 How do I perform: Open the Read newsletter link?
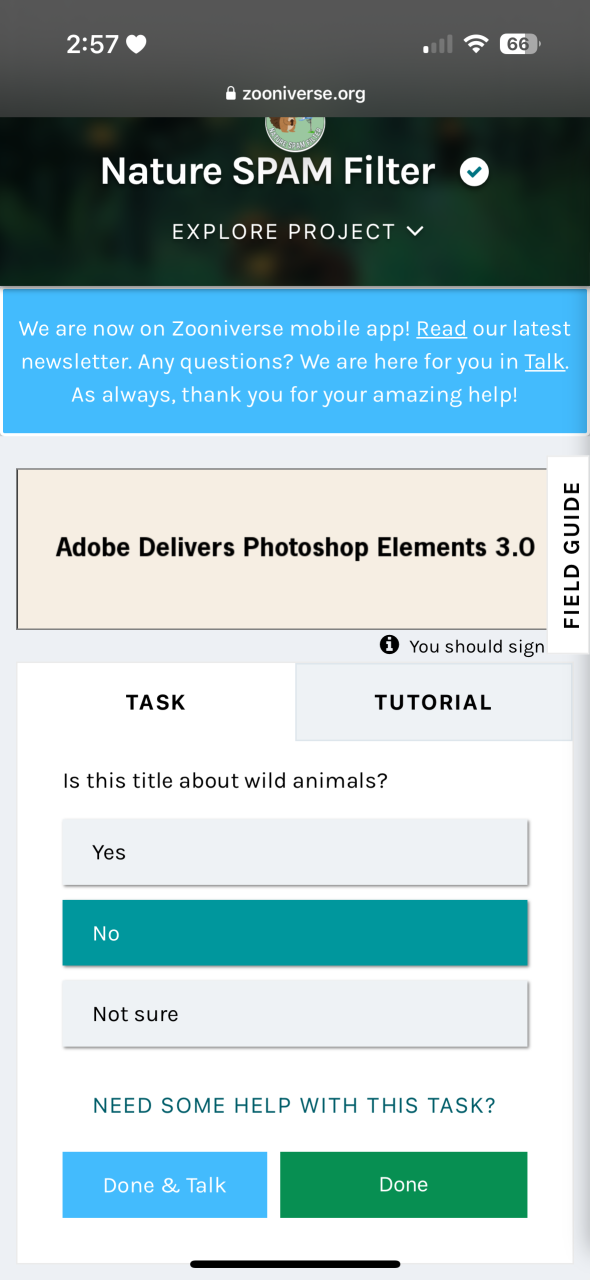click(x=442, y=329)
